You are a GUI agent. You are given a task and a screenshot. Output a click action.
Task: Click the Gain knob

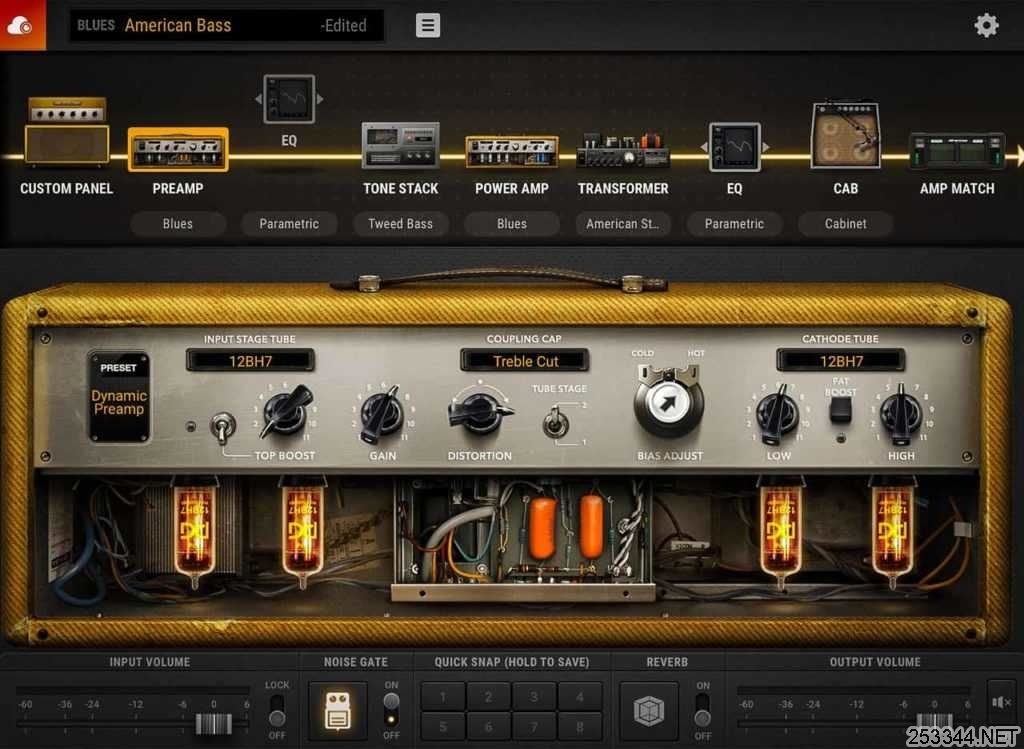[382, 414]
